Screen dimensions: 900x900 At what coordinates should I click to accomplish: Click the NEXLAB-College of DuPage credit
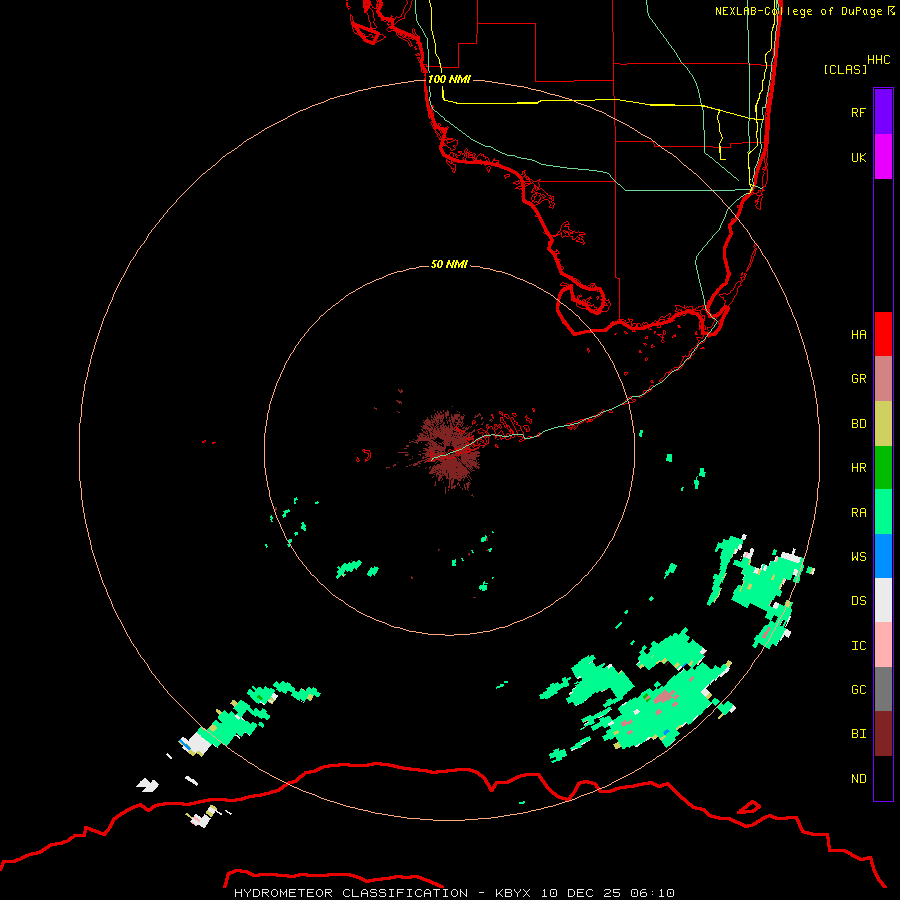(x=804, y=11)
